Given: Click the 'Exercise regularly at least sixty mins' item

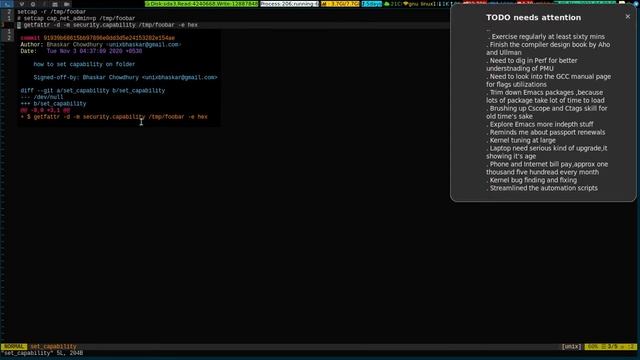Looking at the screenshot, I should click(546, 36).
